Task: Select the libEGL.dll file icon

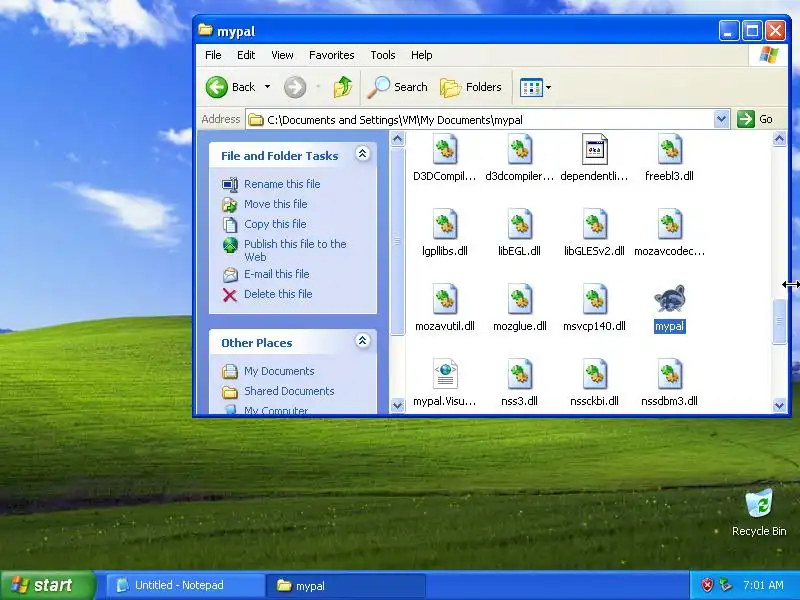Action: (519, 224)
